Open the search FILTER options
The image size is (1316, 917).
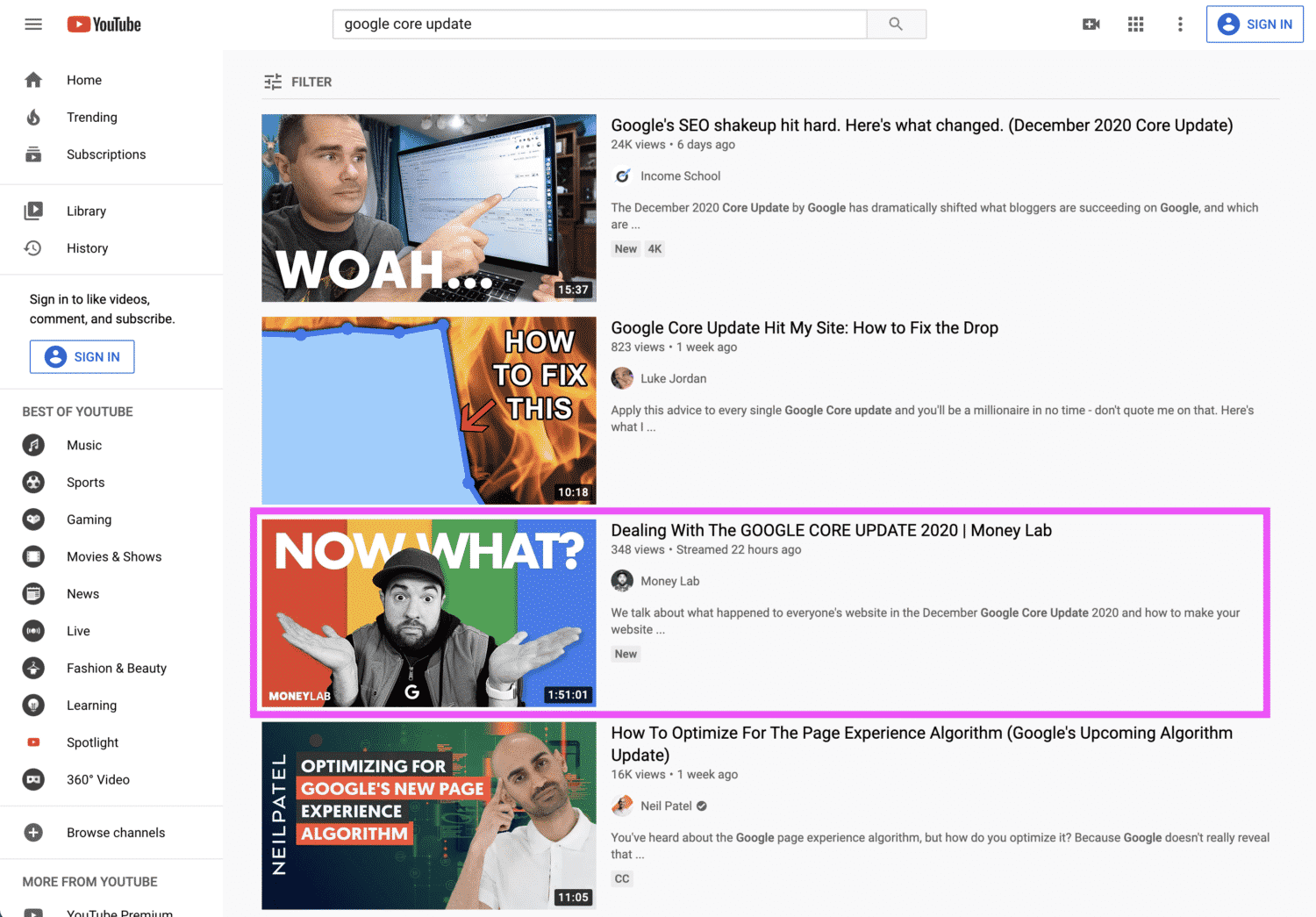[298, 82]
